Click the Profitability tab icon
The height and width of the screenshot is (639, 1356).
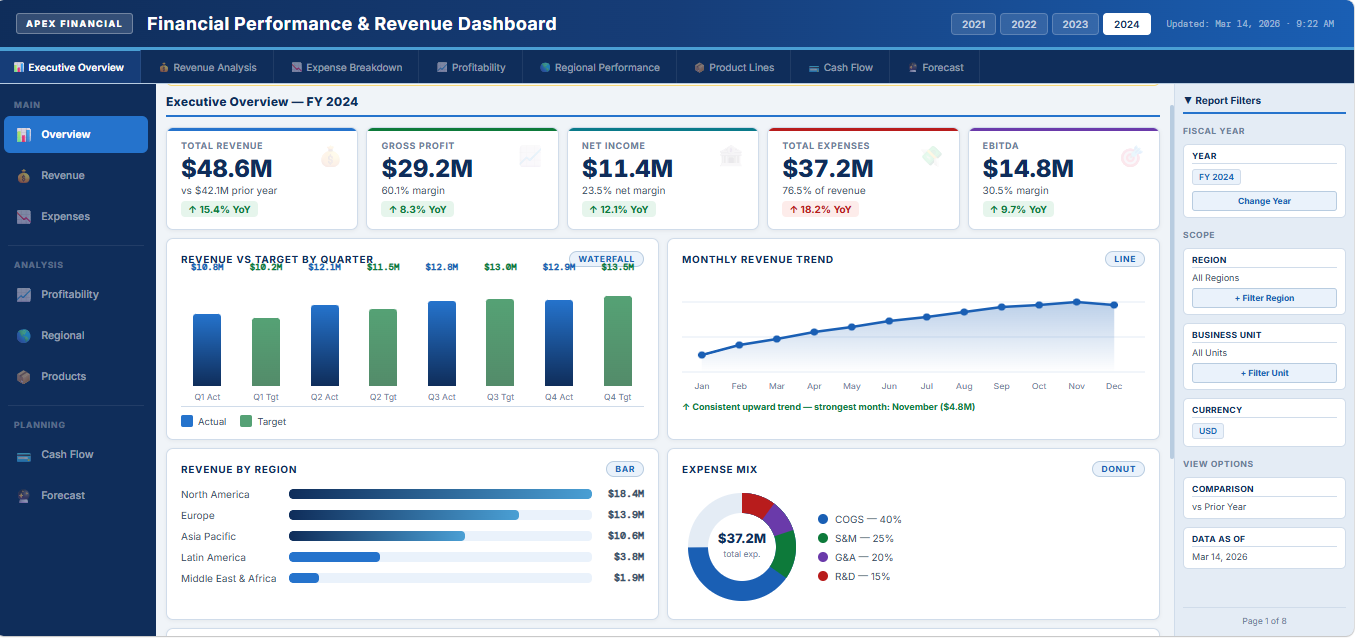click(x=442, y=68)
